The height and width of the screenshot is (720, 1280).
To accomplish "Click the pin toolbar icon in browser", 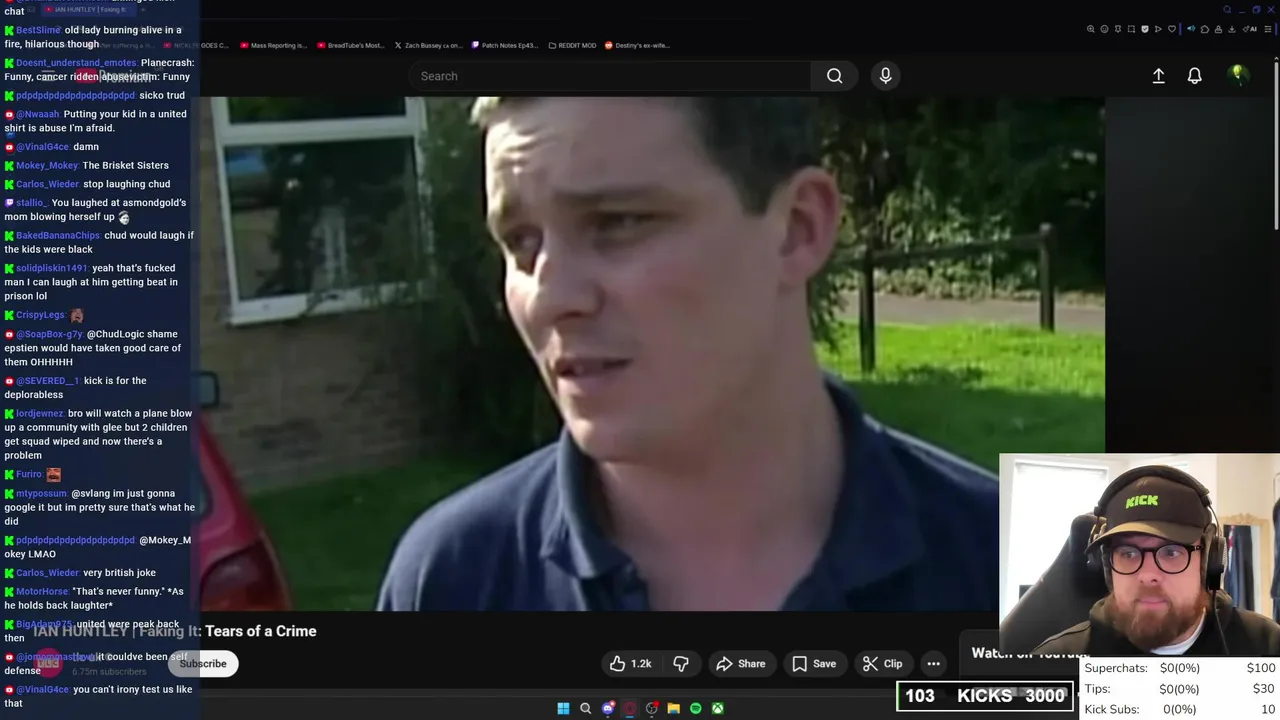I will pyautogui.click(x=1118, y=29).
